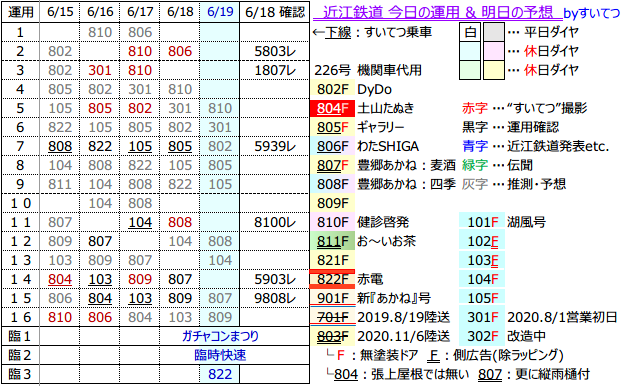Viewport: 629px width, 386px height.
Task: Click the 6/19 cell 301 in row 6
Action: (x=220, y=127)
